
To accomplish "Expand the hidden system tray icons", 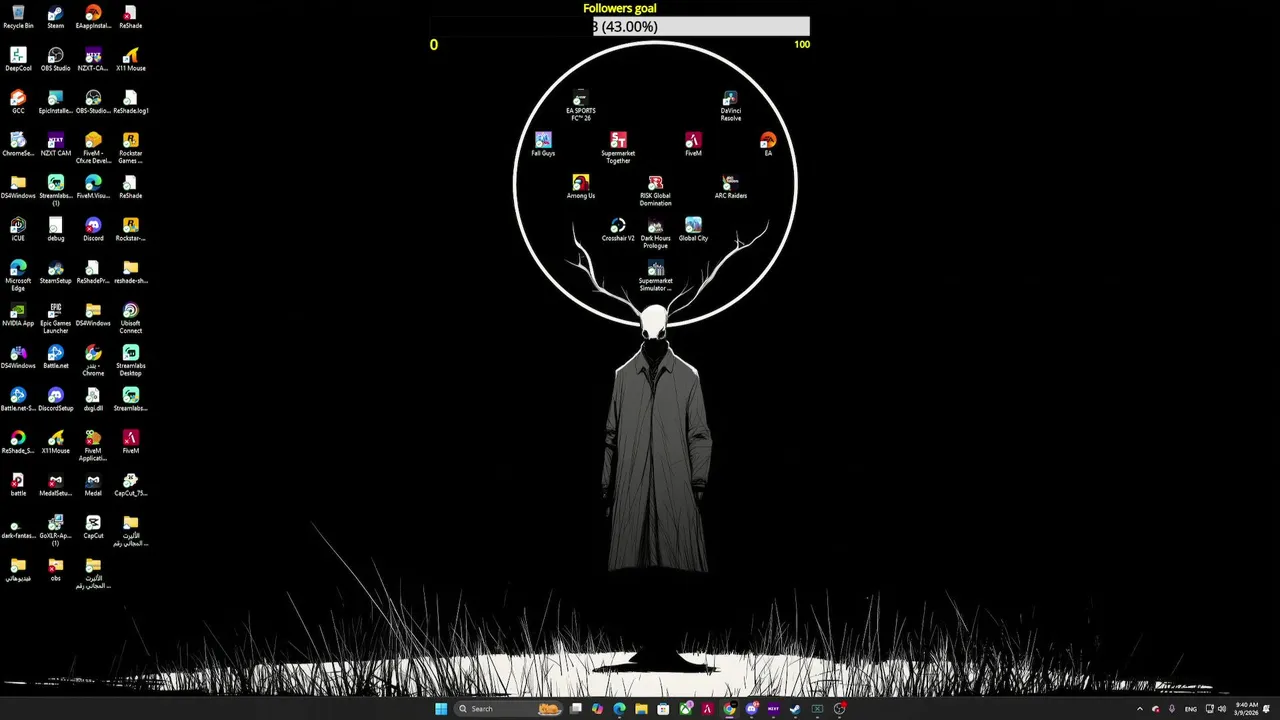I will tap(1139, 709).
